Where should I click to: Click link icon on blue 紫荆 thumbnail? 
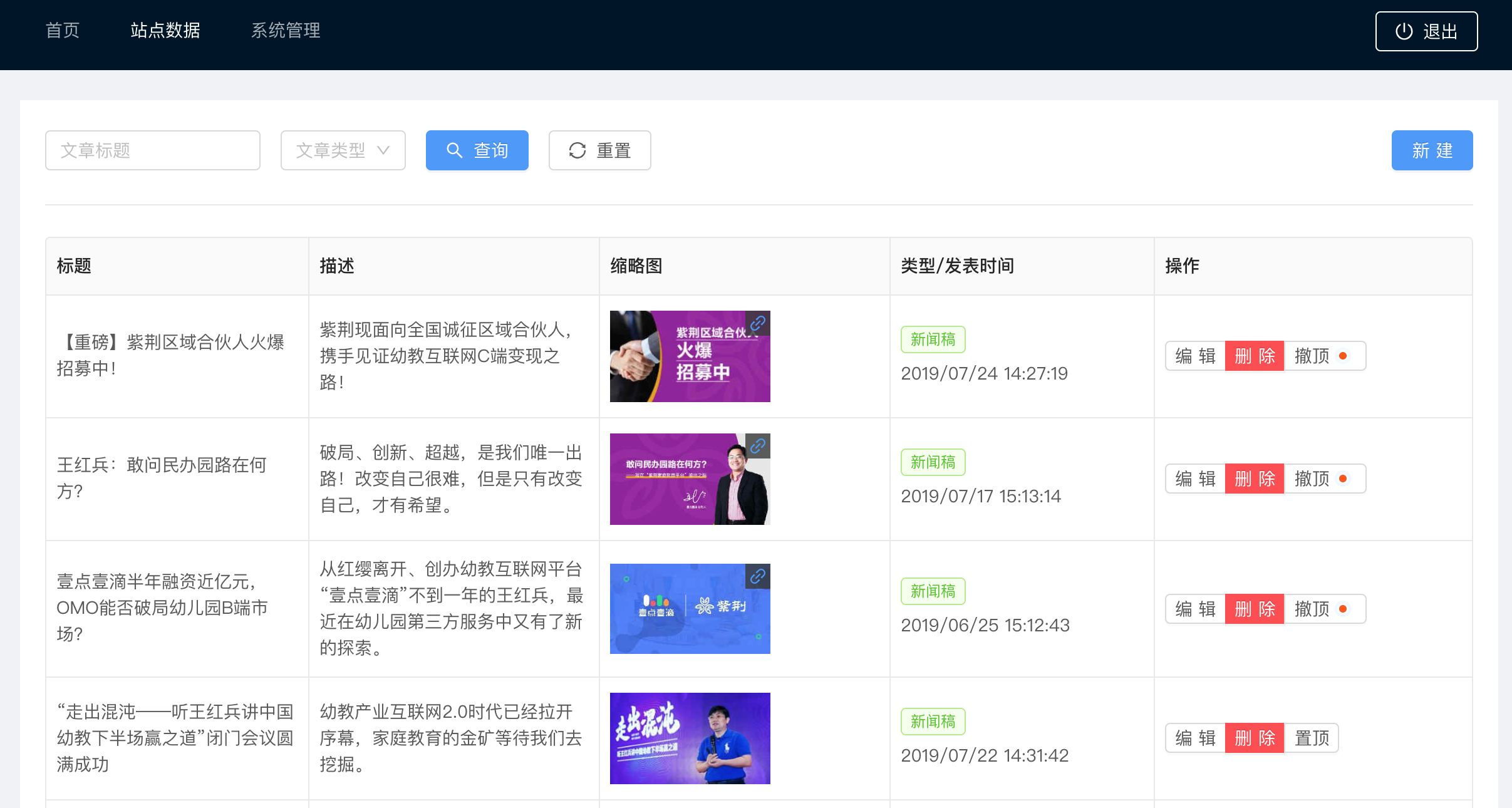click(x=758, y=576)
